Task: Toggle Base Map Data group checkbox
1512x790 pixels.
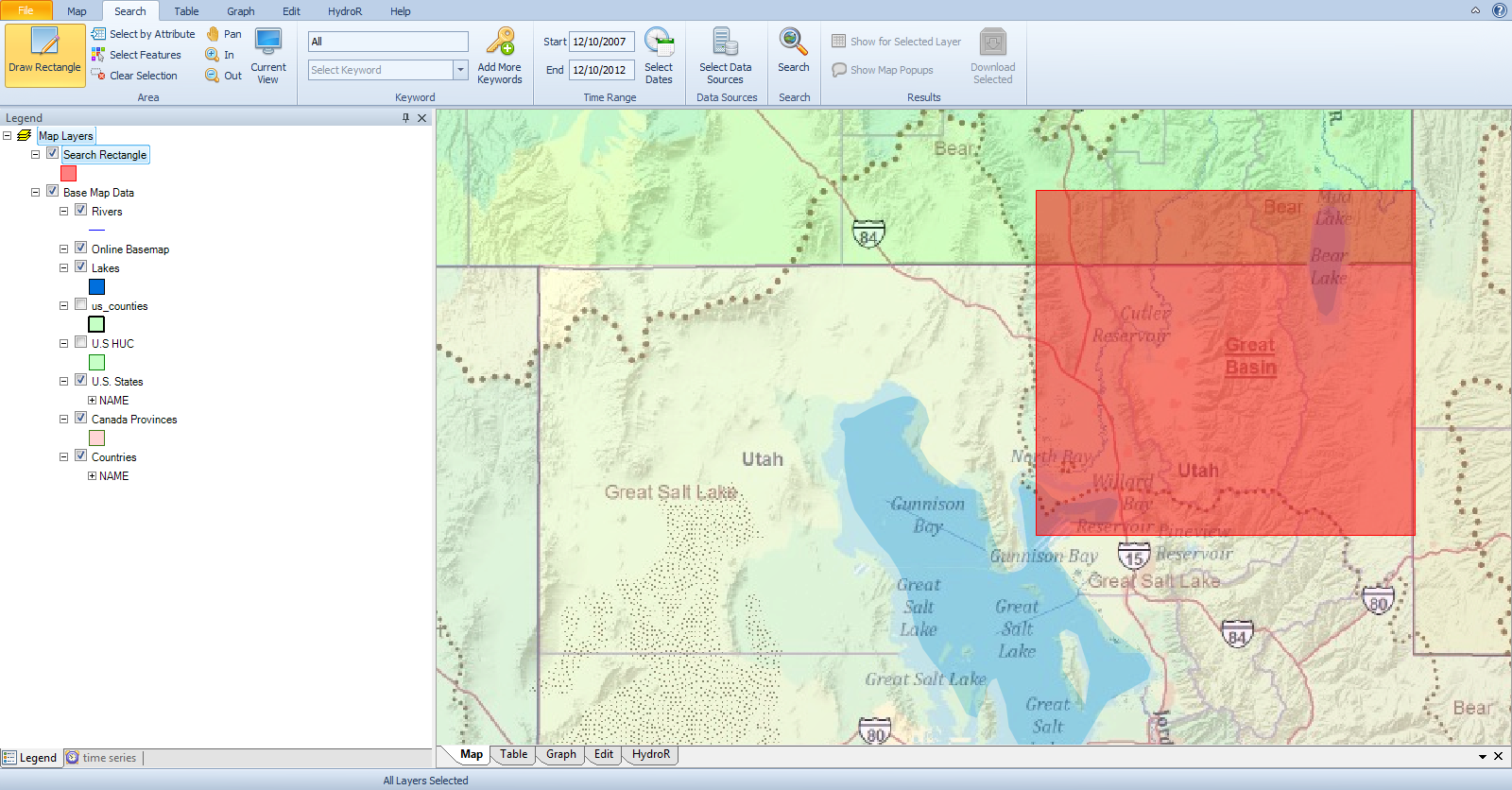Action: tap(53, 191)
